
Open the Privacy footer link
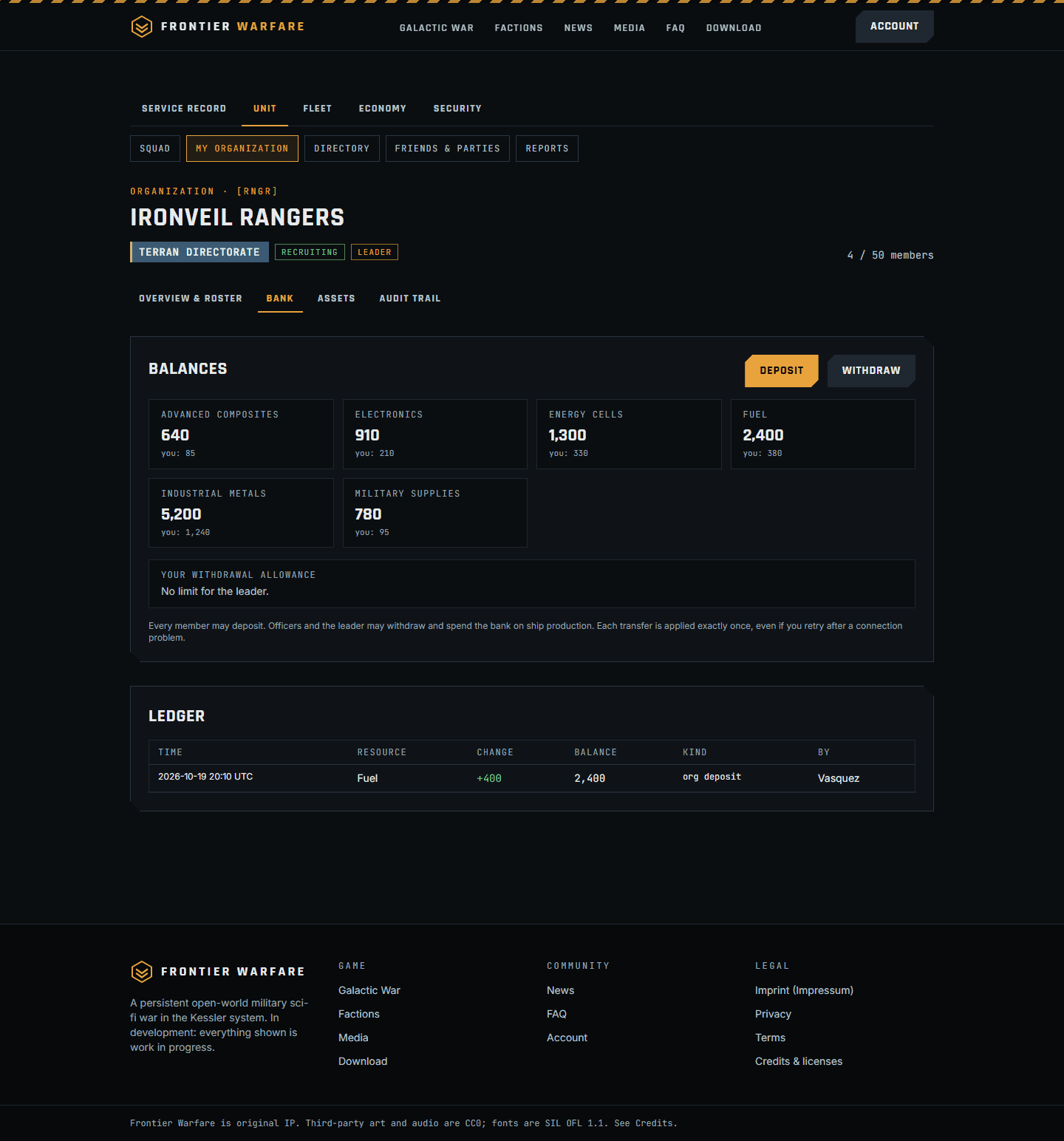click(773, 1014)
